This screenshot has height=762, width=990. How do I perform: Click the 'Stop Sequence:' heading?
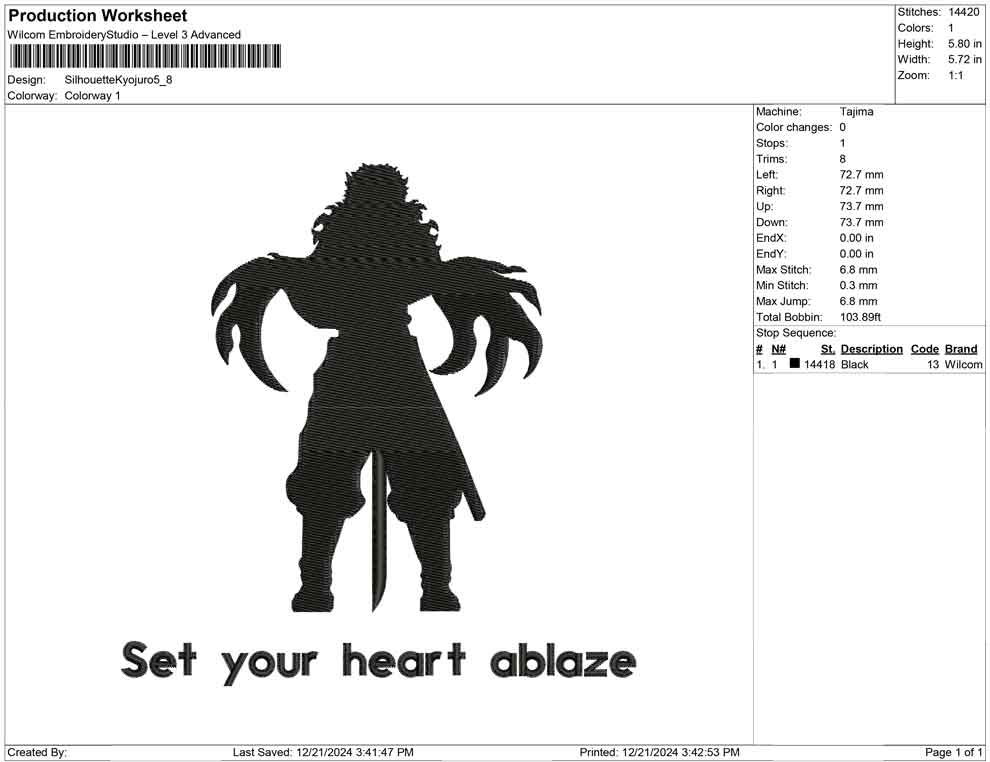(796, 333)
